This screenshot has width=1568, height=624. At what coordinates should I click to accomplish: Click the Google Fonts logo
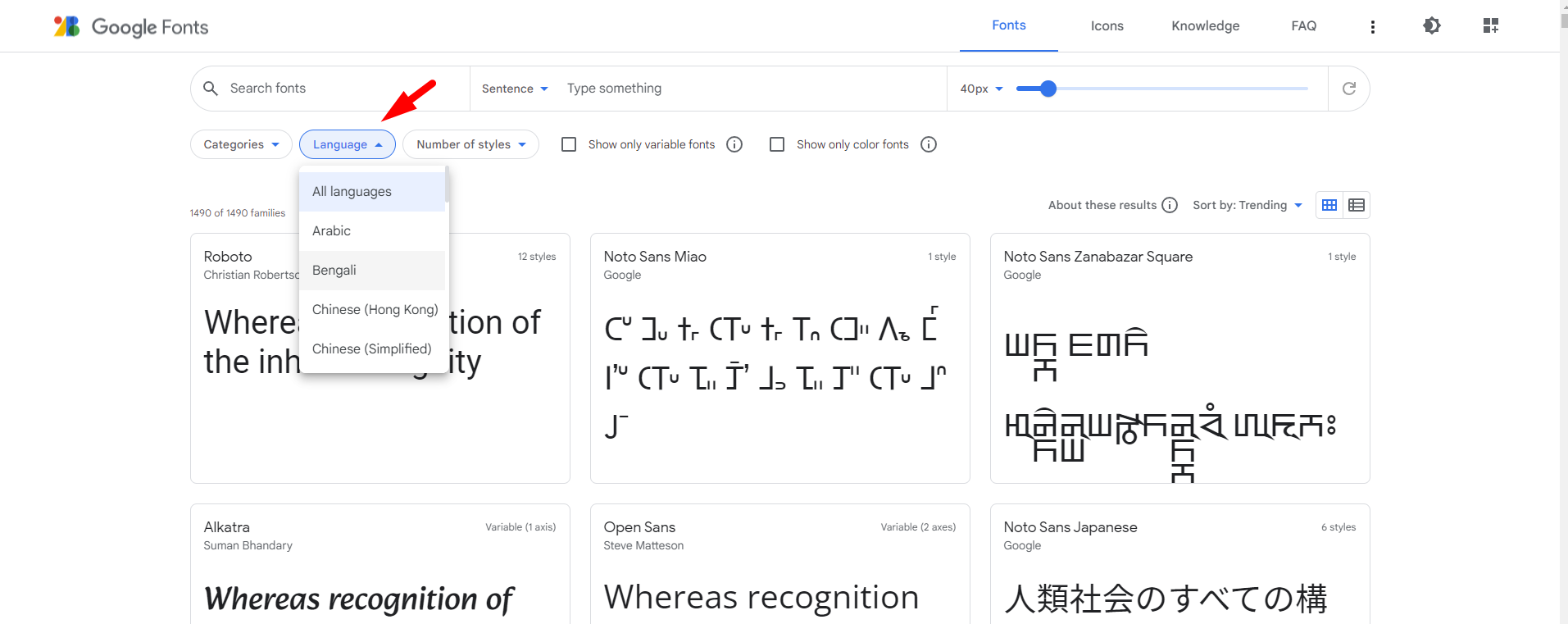[131, 26]
